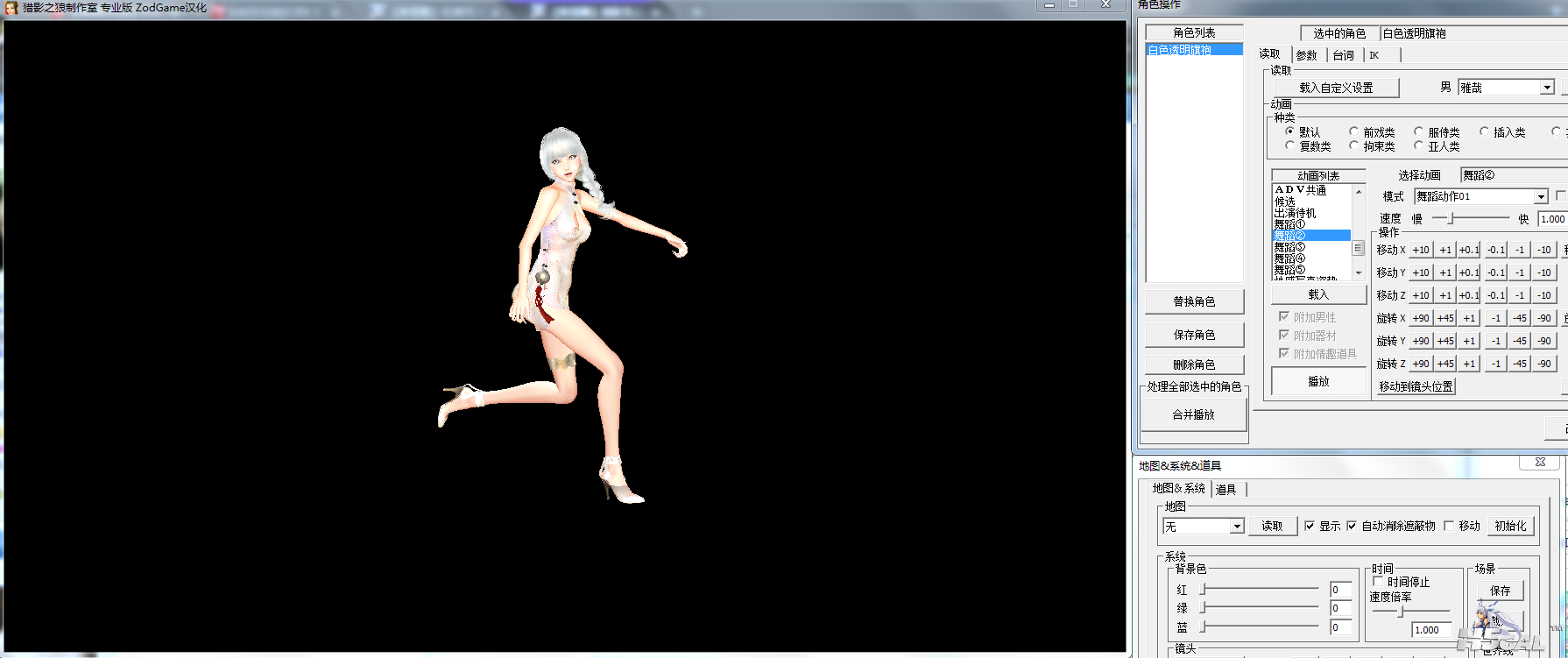Delete the character via 删除角色

tap(1194, 364)
